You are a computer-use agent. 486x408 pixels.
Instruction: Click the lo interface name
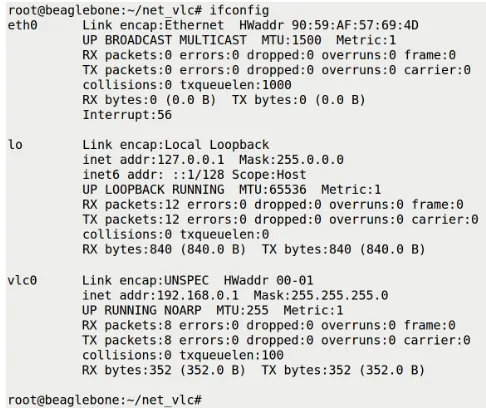click(x=15, y=145)
